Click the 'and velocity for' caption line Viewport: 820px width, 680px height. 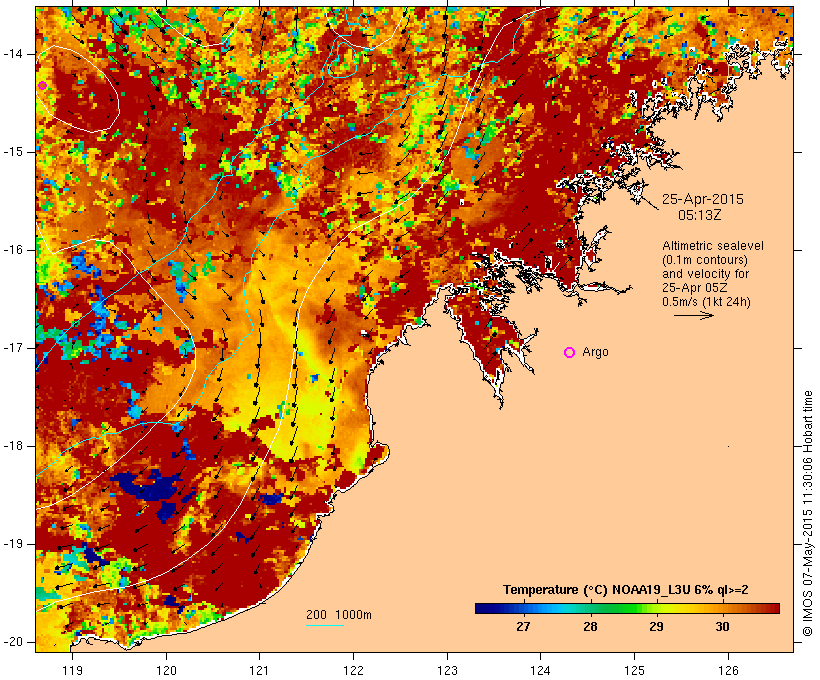705,274
